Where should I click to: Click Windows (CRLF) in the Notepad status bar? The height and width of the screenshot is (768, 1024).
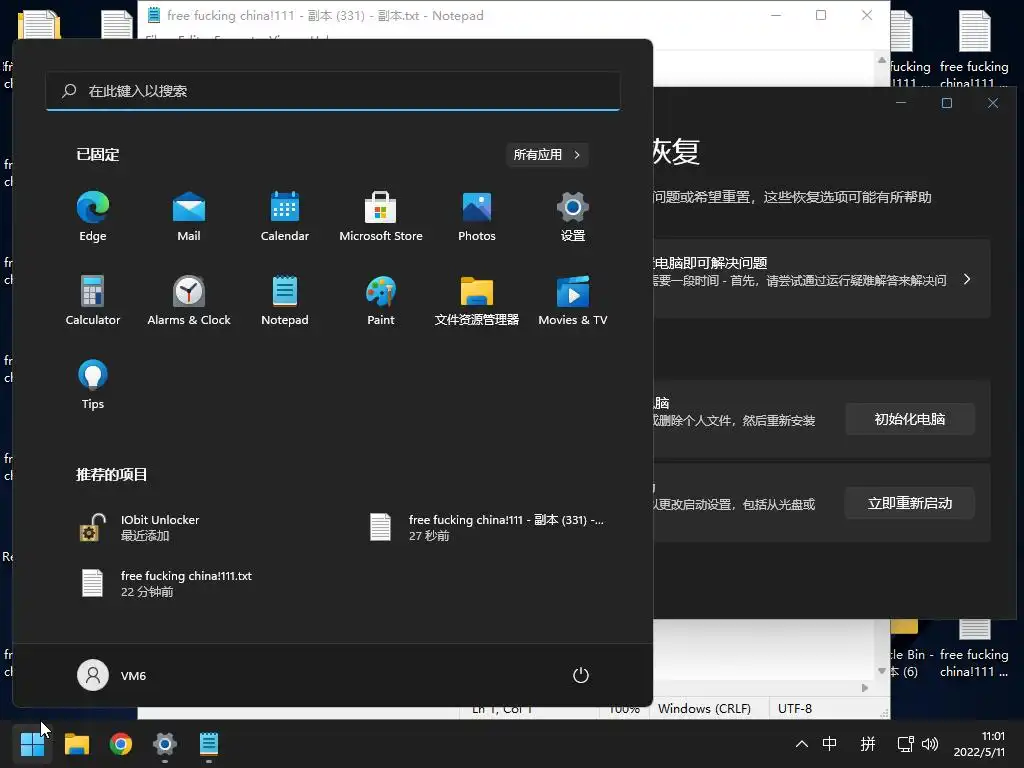coord(704,709)
